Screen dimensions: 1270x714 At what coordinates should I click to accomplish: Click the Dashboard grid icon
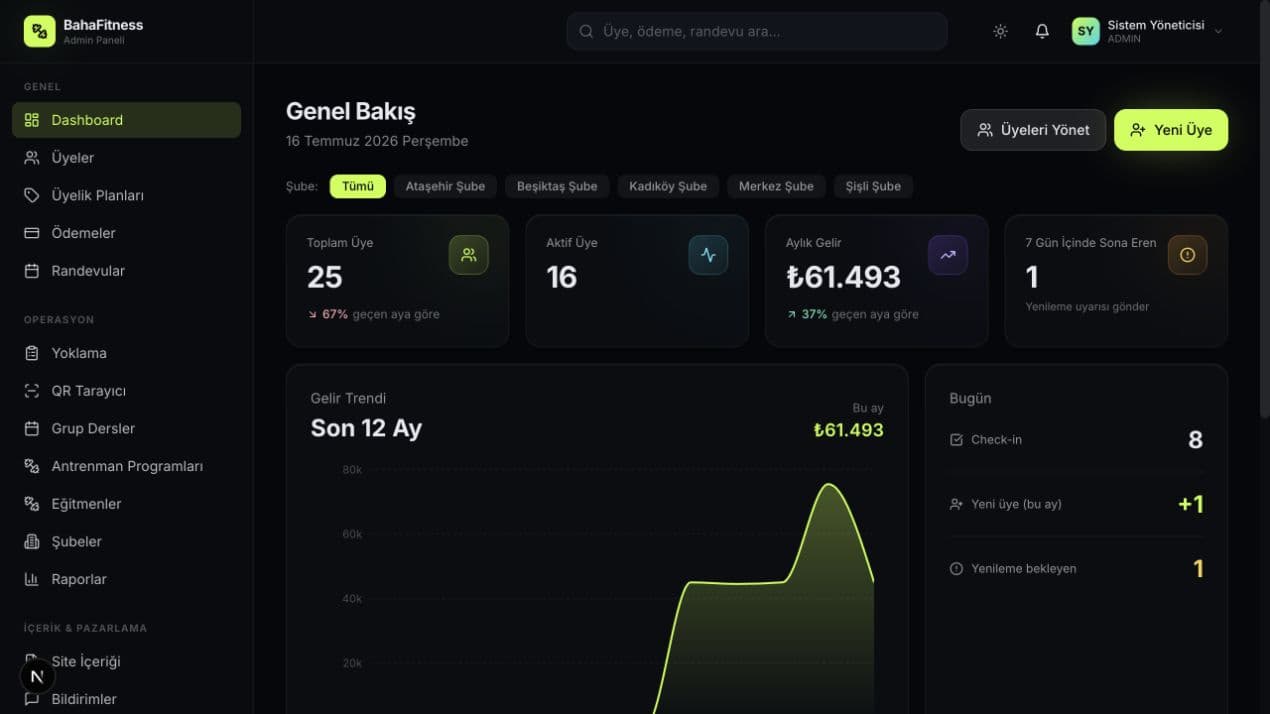click(32, 120)
